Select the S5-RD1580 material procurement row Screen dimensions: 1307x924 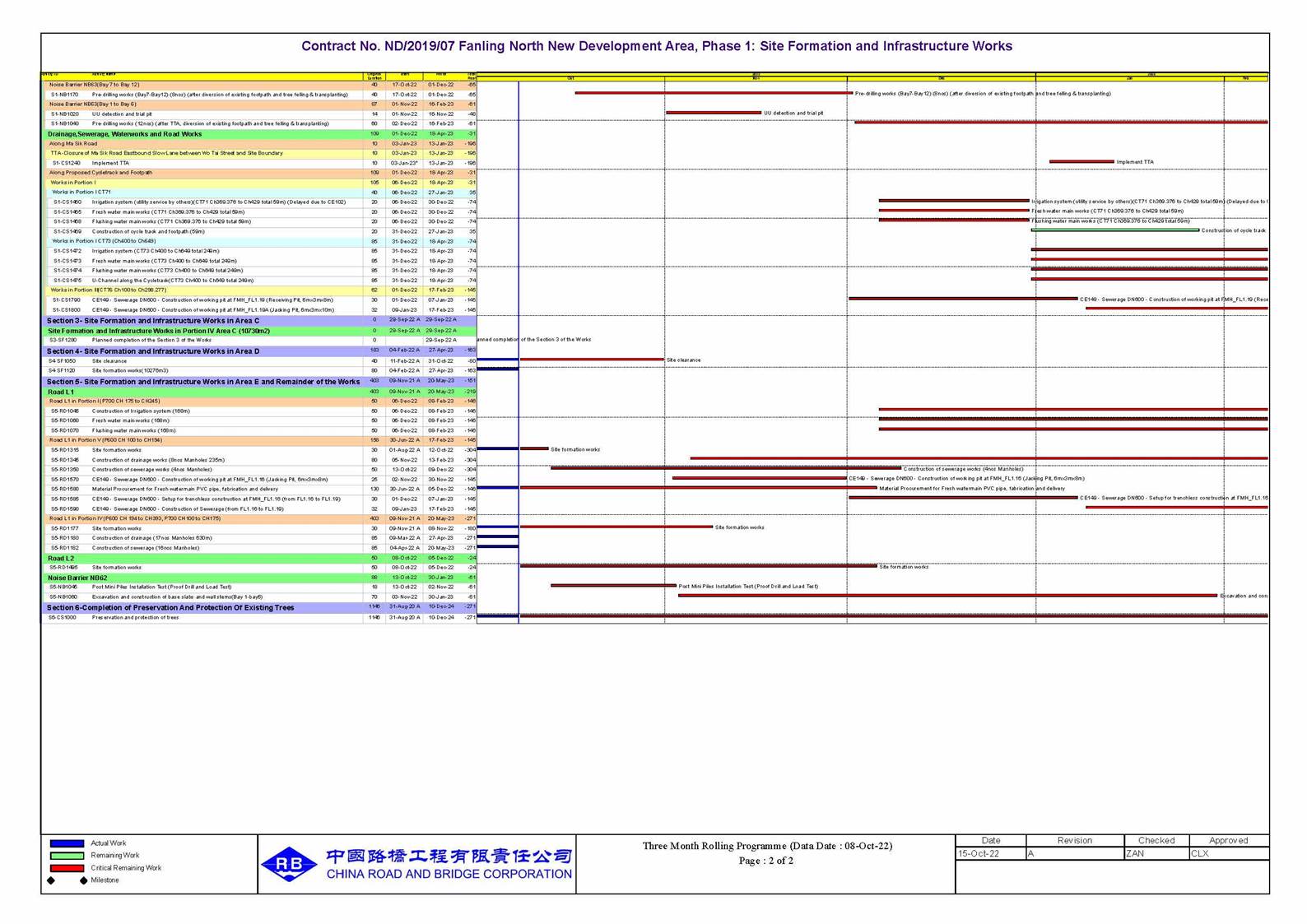click(x=258, y=490)
